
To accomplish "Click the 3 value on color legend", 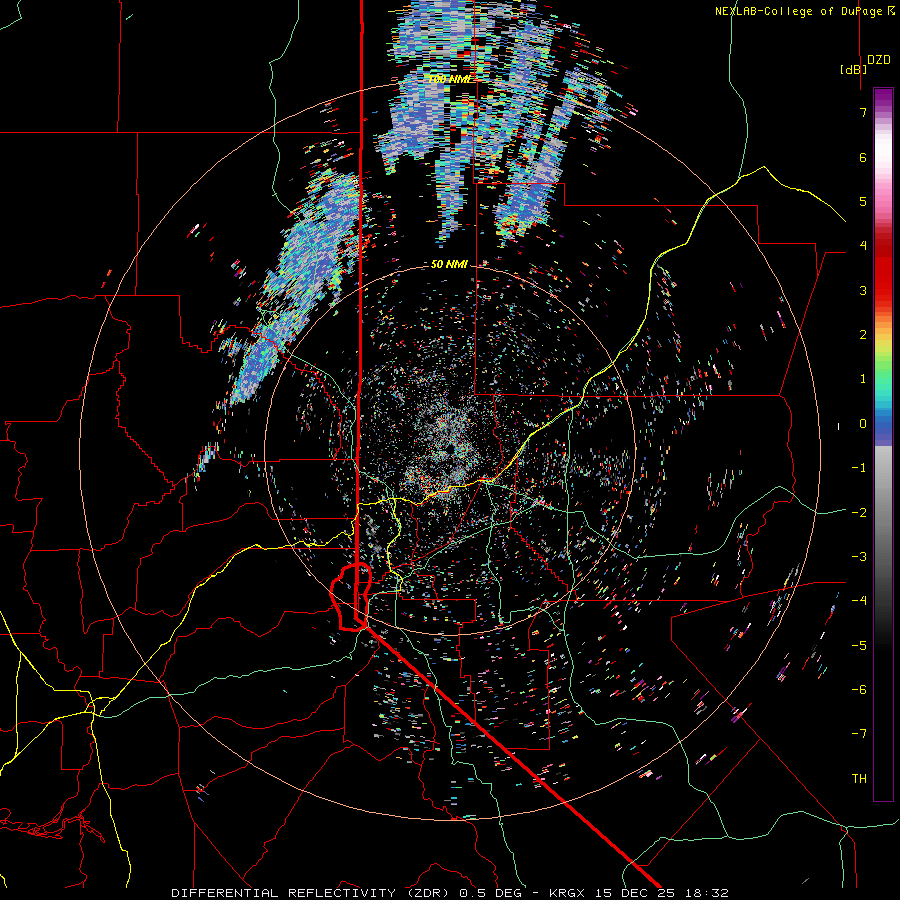I will click(863, 290).
